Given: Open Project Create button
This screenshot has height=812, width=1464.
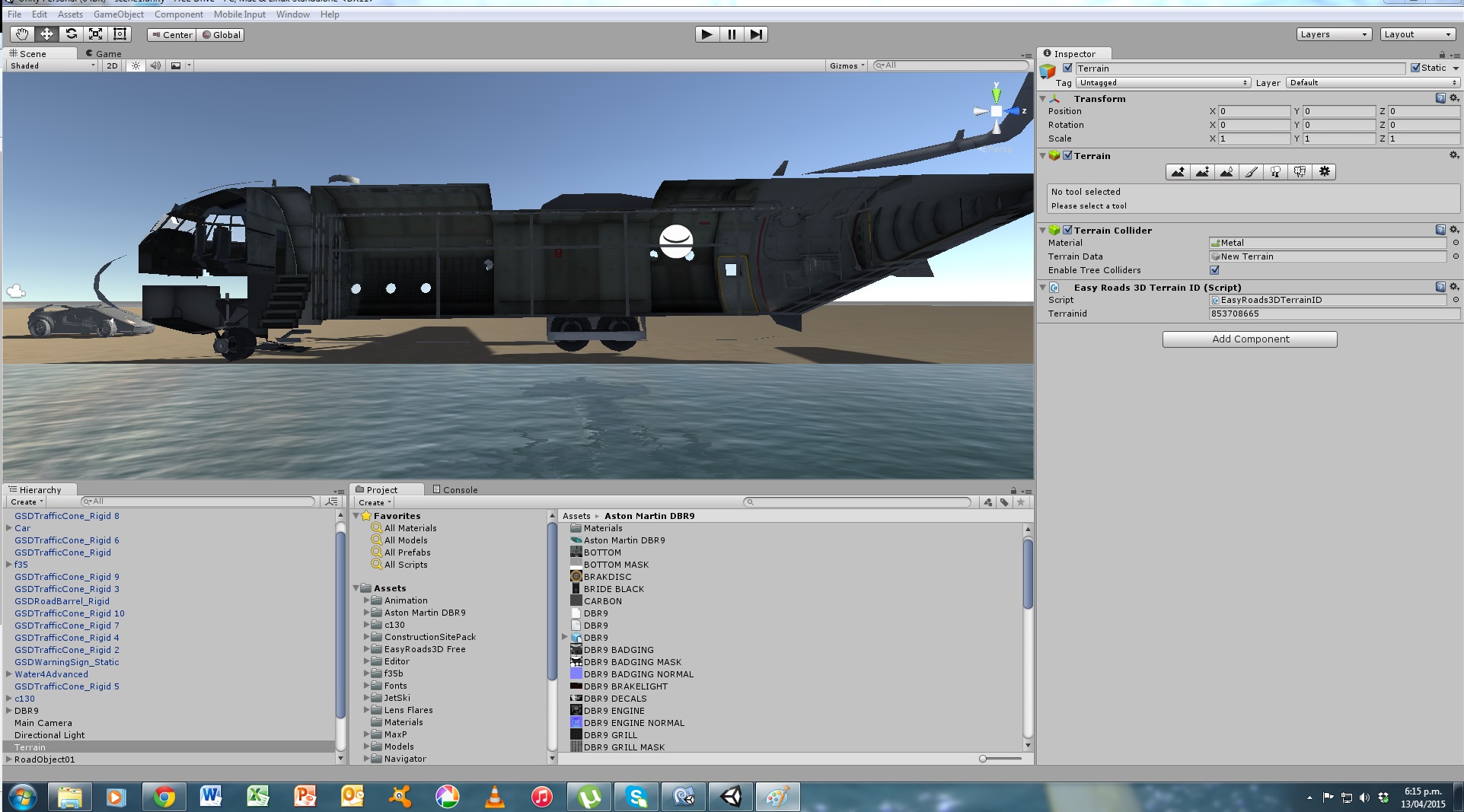Looking at the screenshot, I should [x=375, y=502].
